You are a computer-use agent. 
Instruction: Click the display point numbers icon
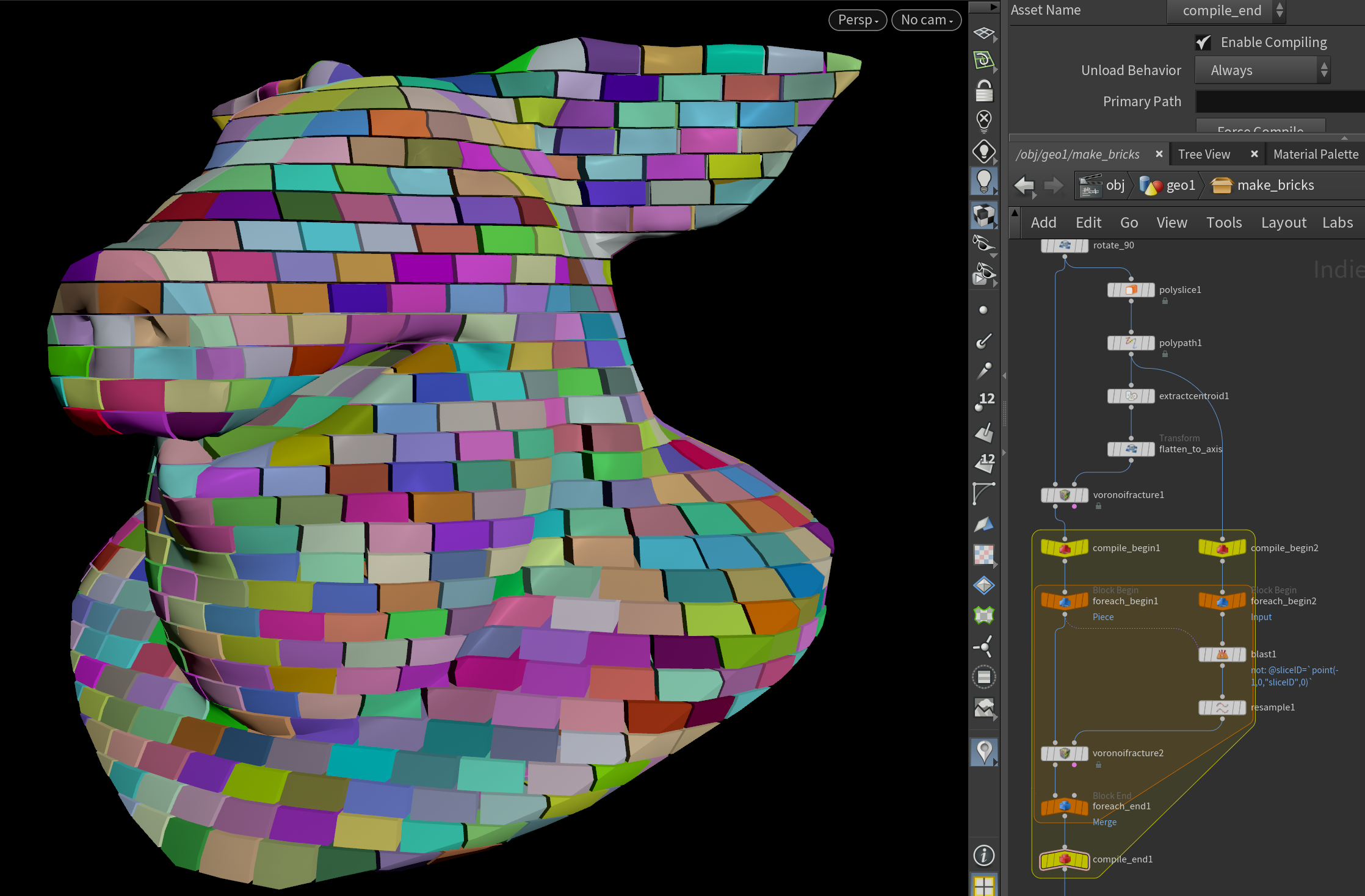pyautogui.click(x=983, y=401)
